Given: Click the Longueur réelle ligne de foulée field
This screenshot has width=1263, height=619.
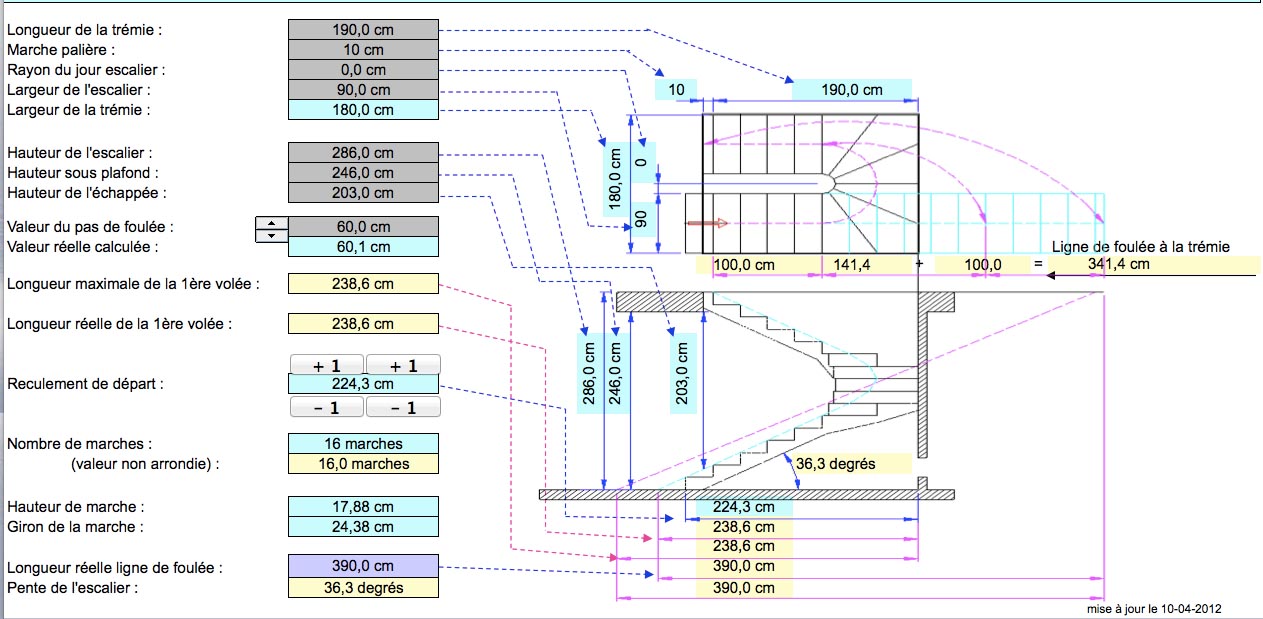Looking at the screenshot, I should [x=363, y=567].
